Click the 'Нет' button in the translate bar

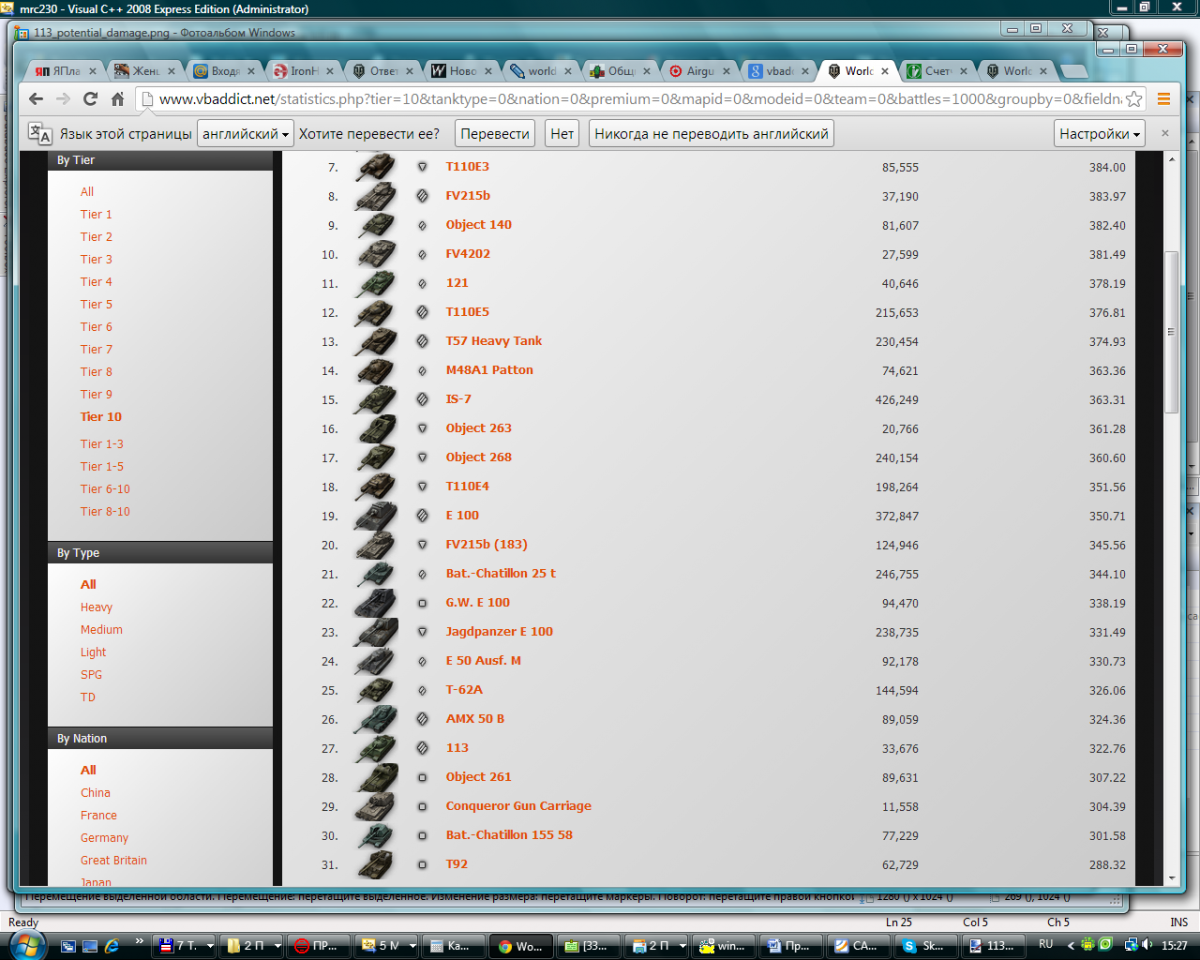point(563,133)
